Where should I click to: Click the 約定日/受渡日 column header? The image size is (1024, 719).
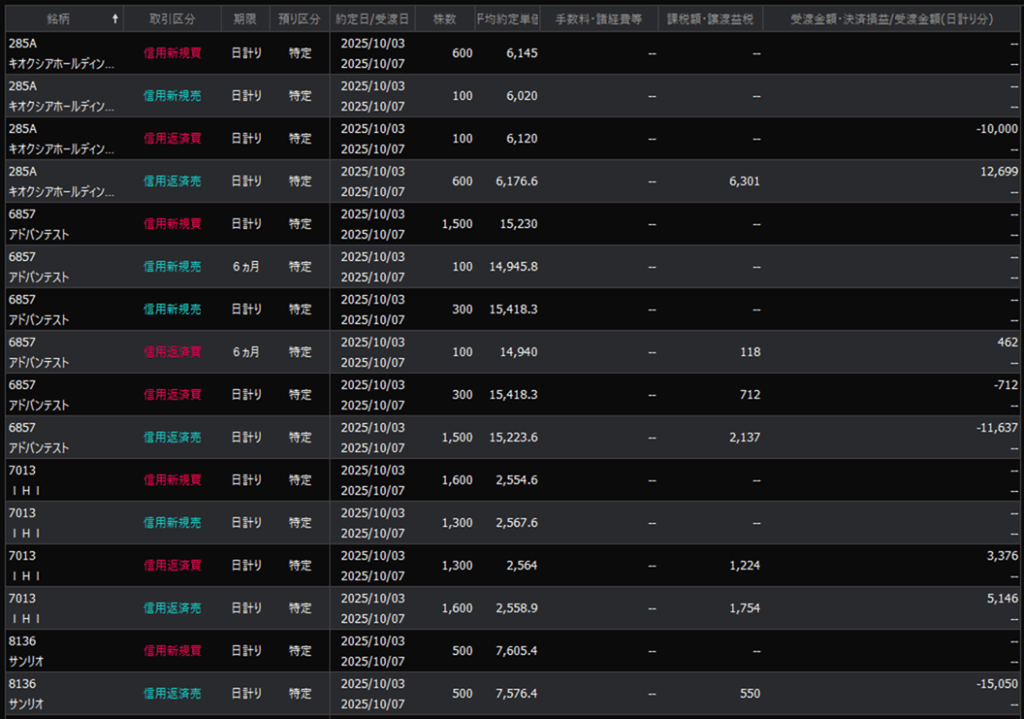pos(372,19)
